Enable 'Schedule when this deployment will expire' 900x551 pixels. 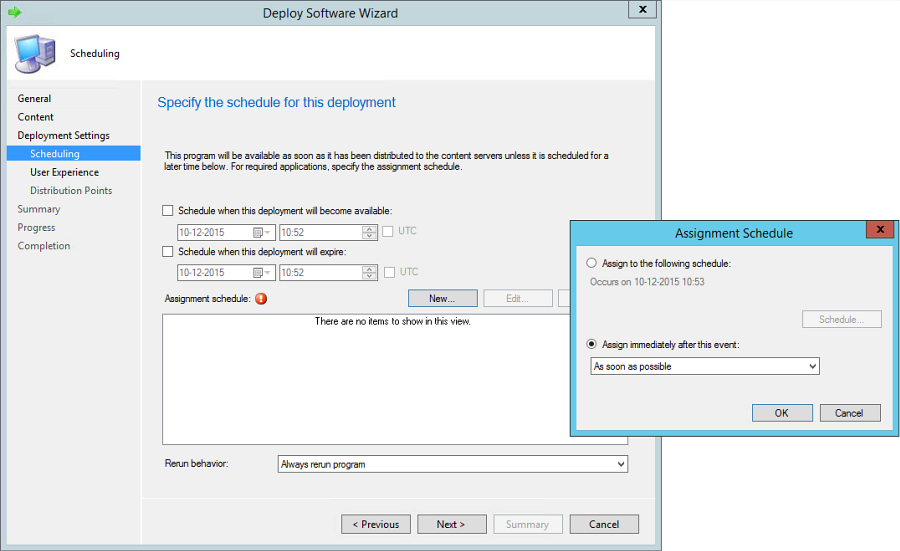[x=168, y=252]
